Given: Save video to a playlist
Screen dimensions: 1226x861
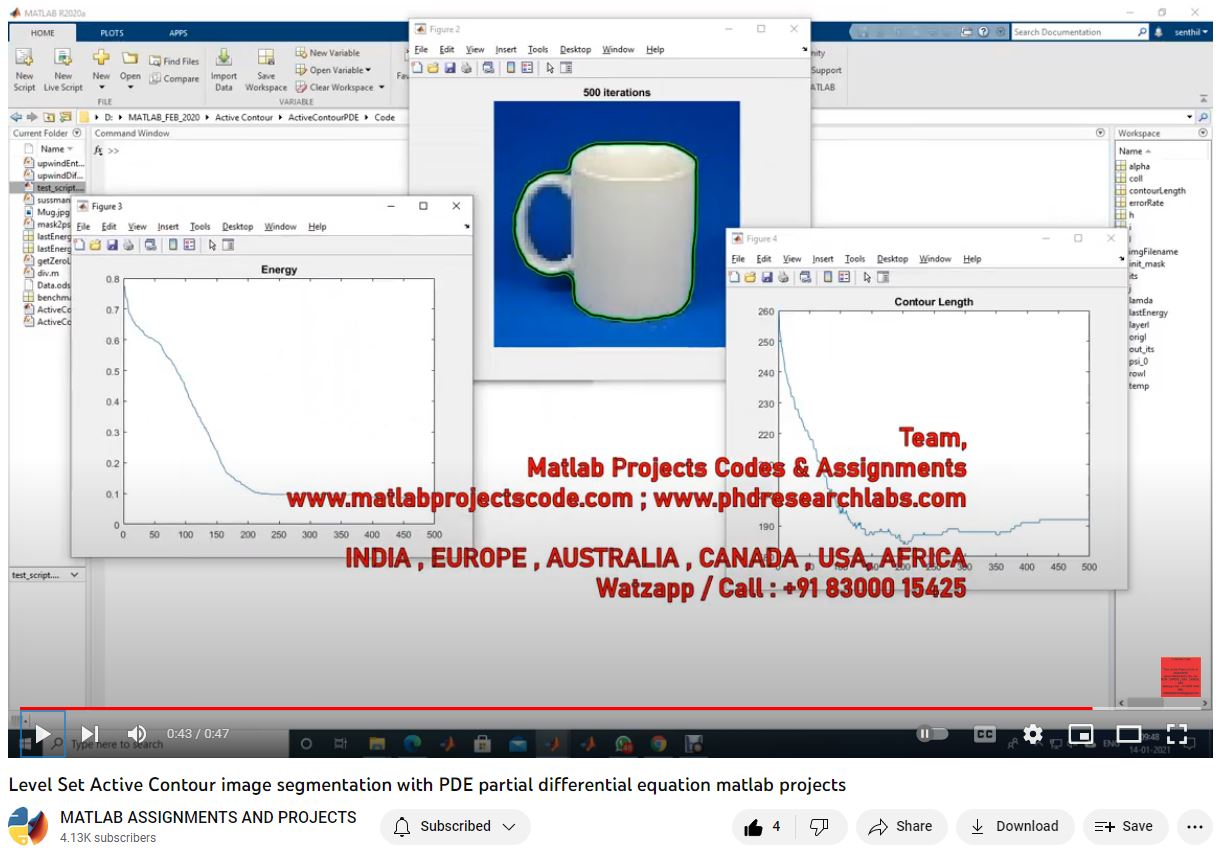Looking at the screenshot, I should (x=1125, y=827).
